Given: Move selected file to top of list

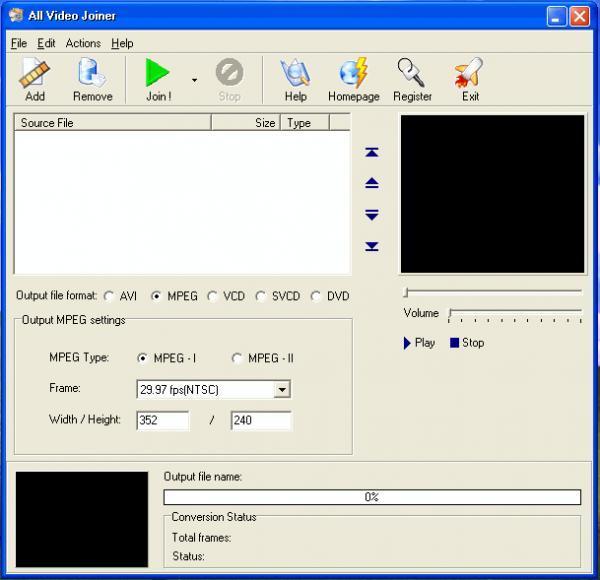Looking at the screenshot, I should click(x=372, y=152).
